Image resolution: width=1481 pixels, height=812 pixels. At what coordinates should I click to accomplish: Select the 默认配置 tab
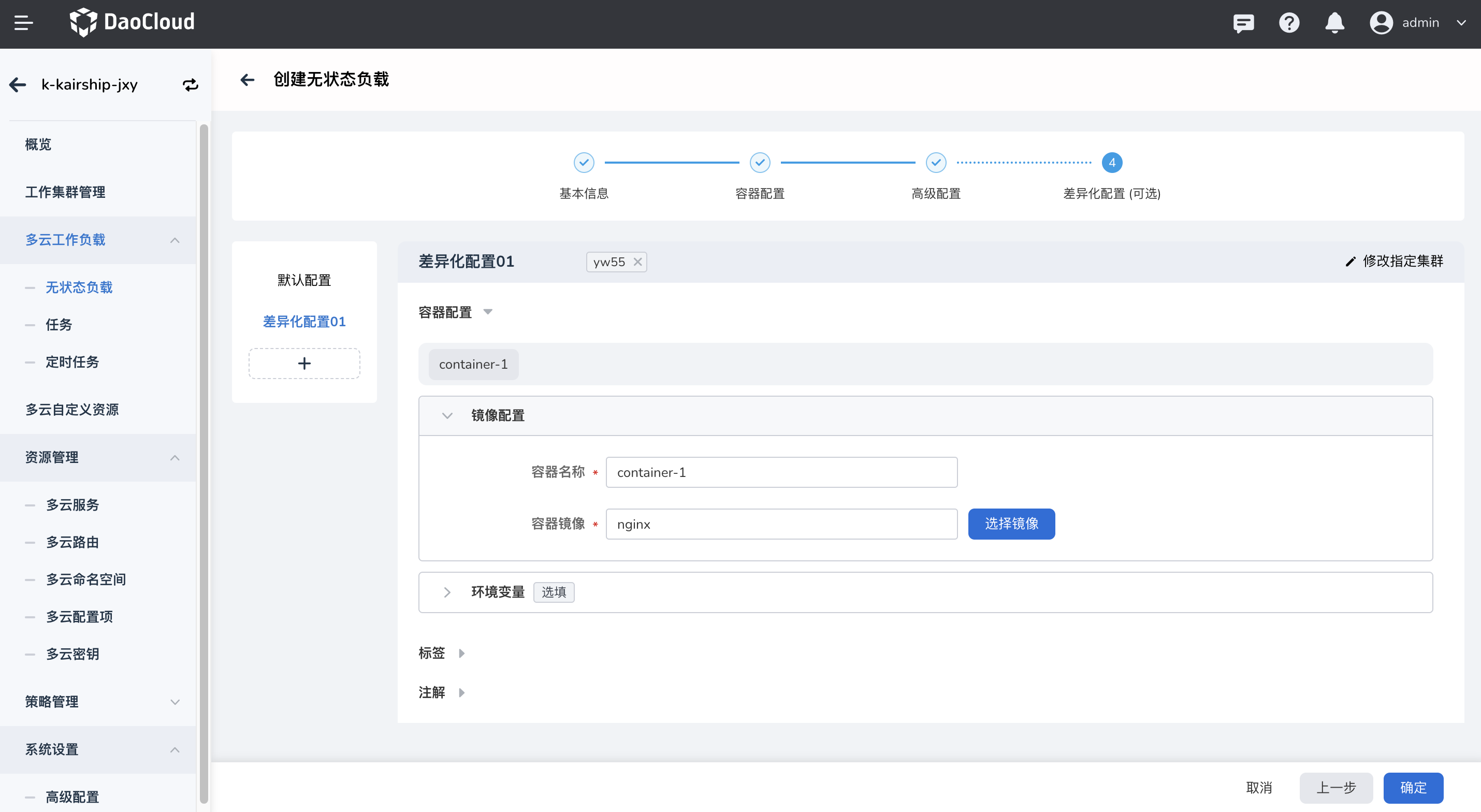(304, 280)
